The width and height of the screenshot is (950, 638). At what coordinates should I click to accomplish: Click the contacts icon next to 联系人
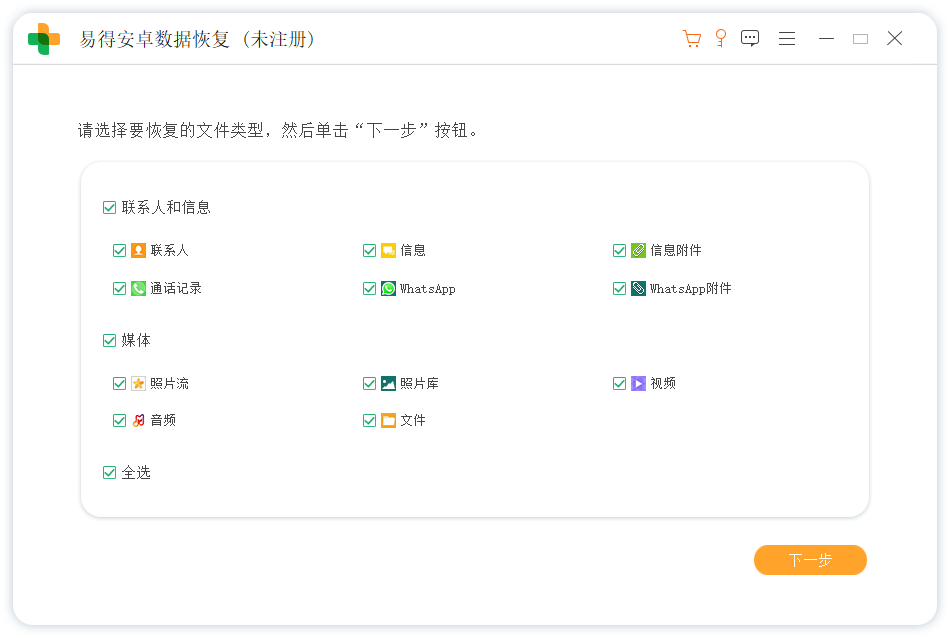point(137,250)
